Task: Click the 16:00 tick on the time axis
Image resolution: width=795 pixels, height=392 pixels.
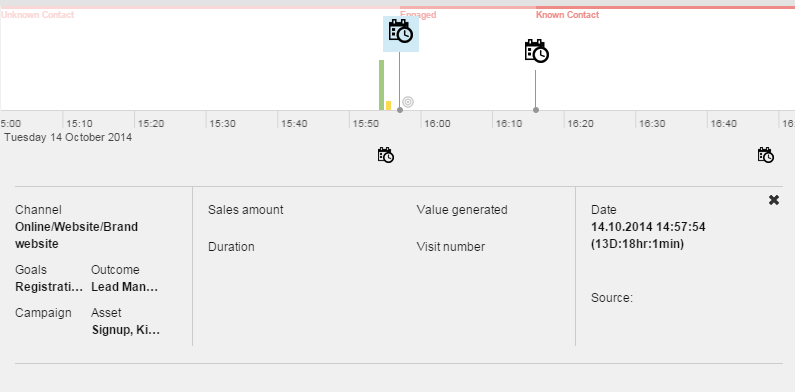Action: pyautogui.click(x=437, y=124)
